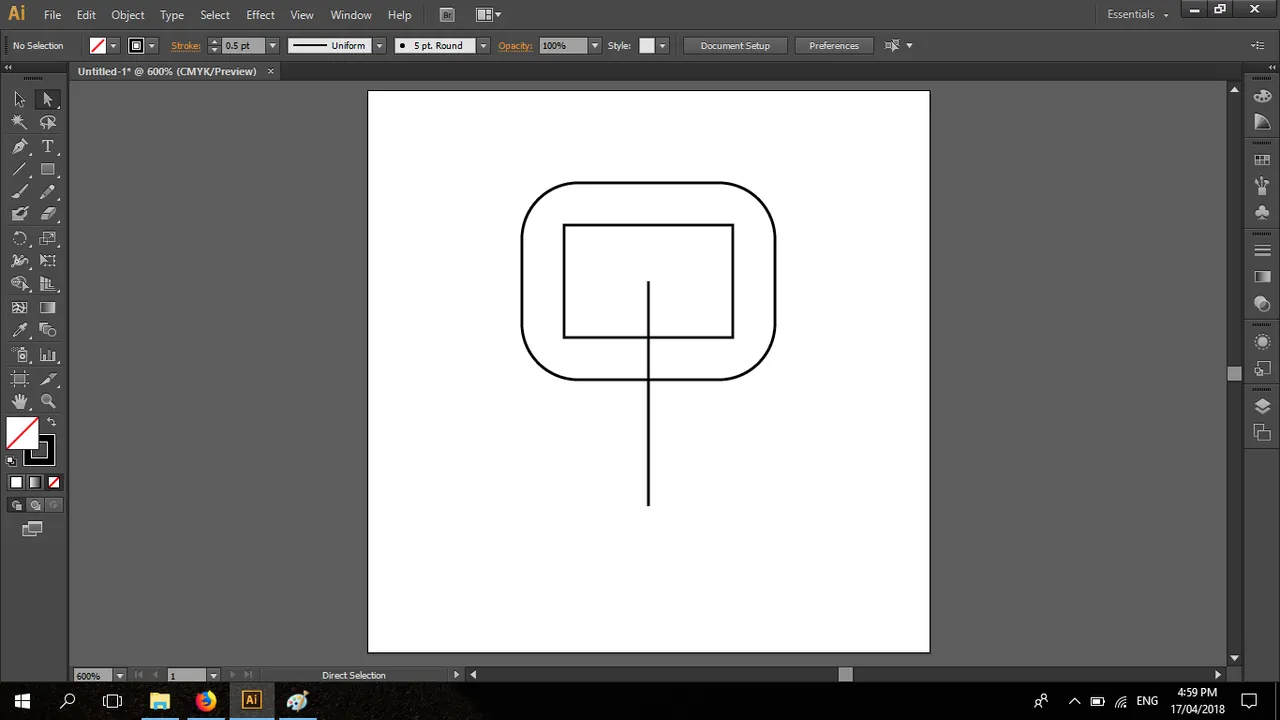Open the Artboards panel
The image size is (1280, 720).
point(1262,432)
